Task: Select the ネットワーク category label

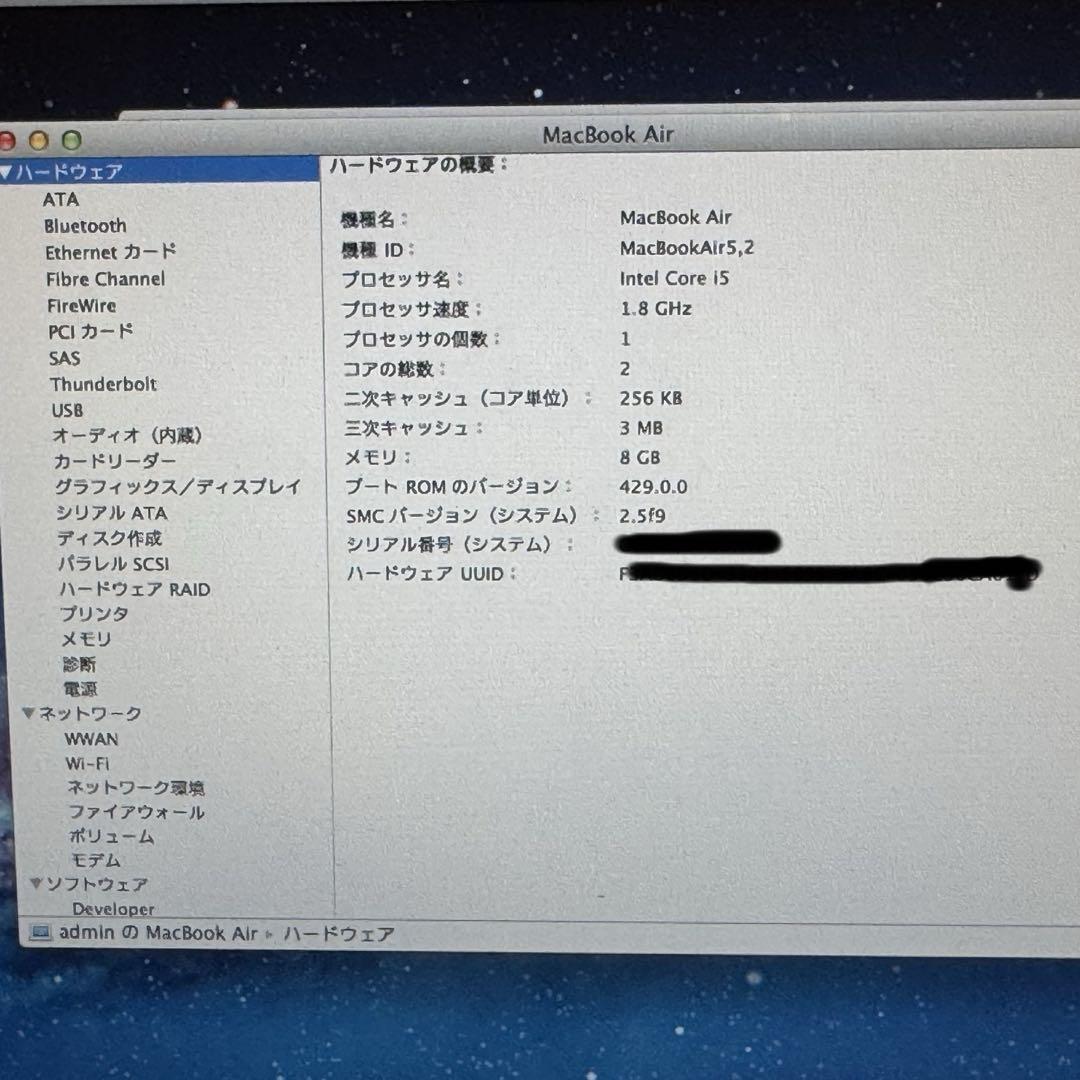Action: (90, 714)
